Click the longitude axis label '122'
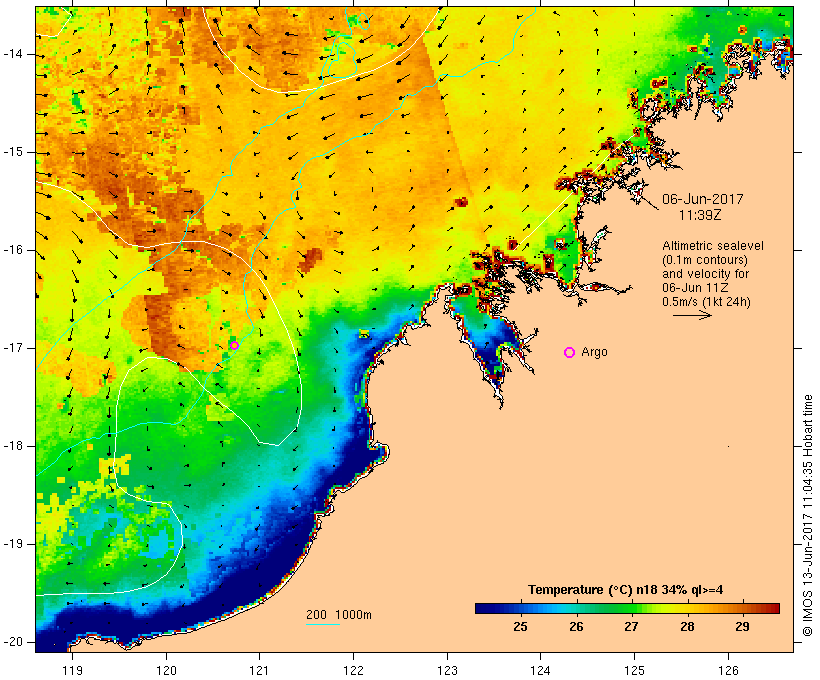820x680 pixels. [353, 670]
